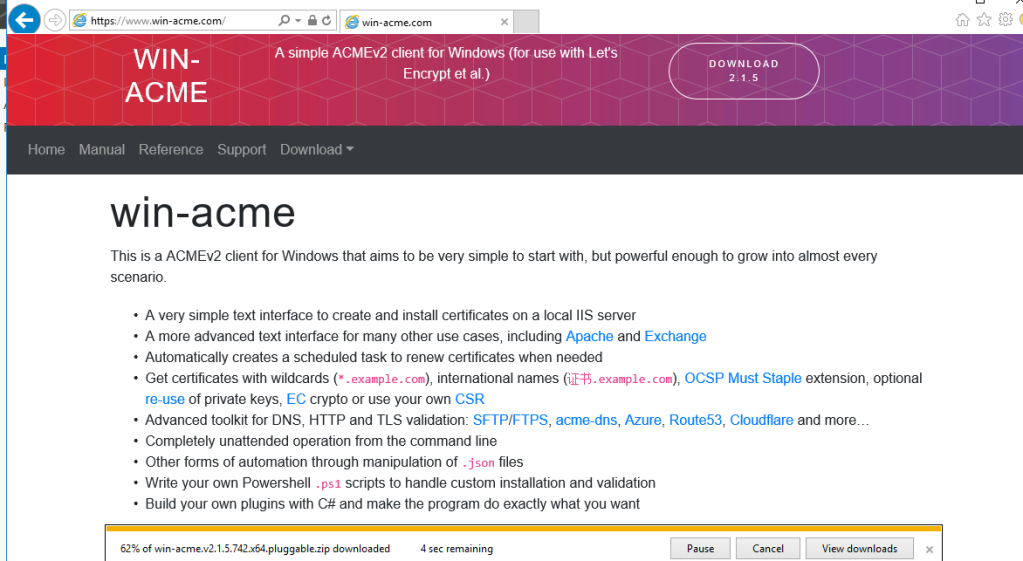Open the Azure validation link

pyautogui.click(x=643, y=420)
